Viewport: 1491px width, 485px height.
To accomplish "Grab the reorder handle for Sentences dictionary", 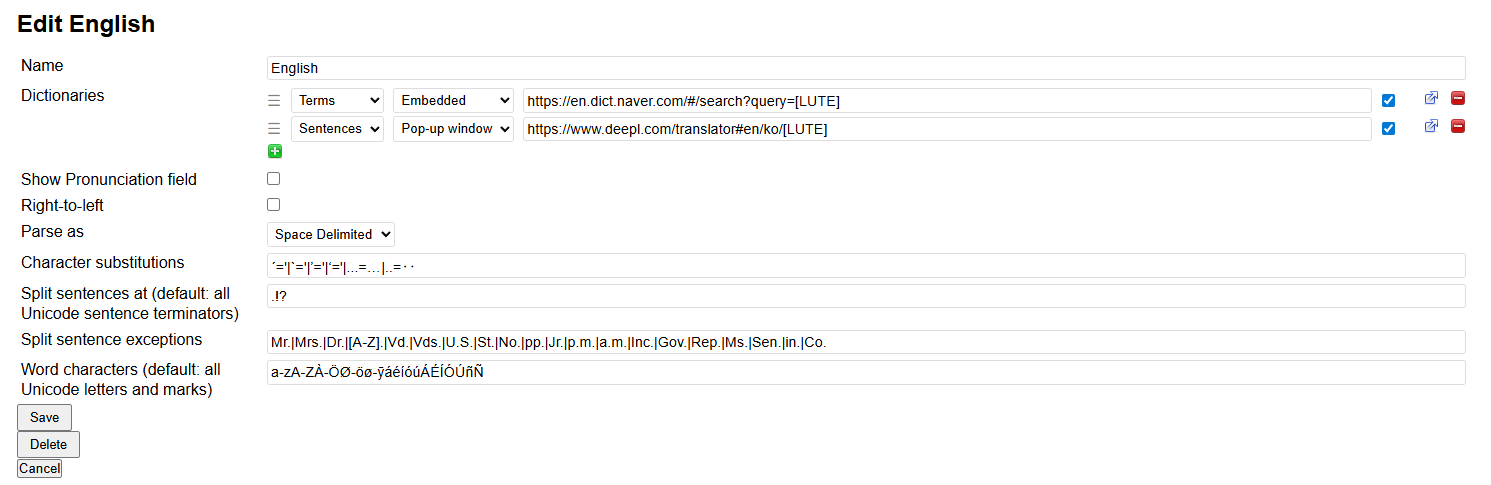I will point(274,128).
